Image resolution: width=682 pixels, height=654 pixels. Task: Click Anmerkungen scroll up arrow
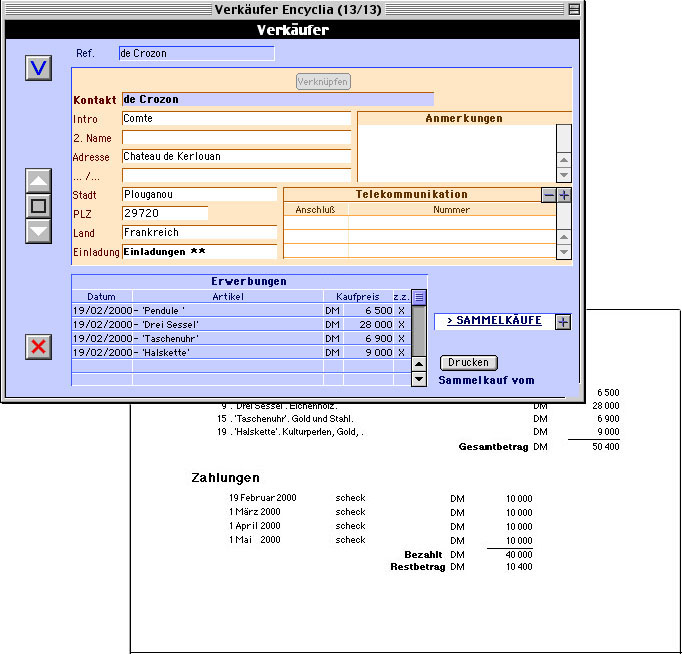564,160
